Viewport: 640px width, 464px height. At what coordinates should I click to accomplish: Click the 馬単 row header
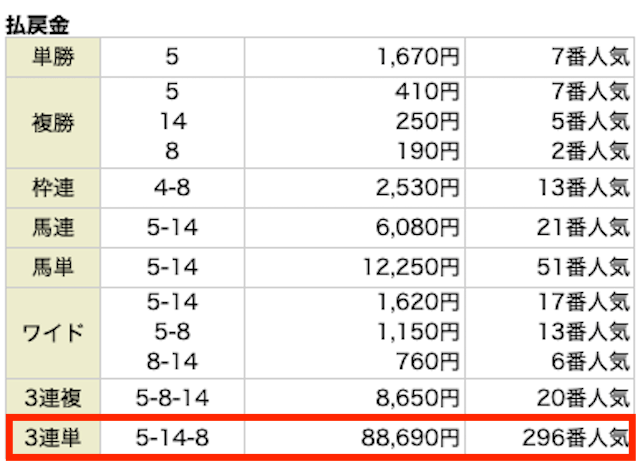click(53, 269)
